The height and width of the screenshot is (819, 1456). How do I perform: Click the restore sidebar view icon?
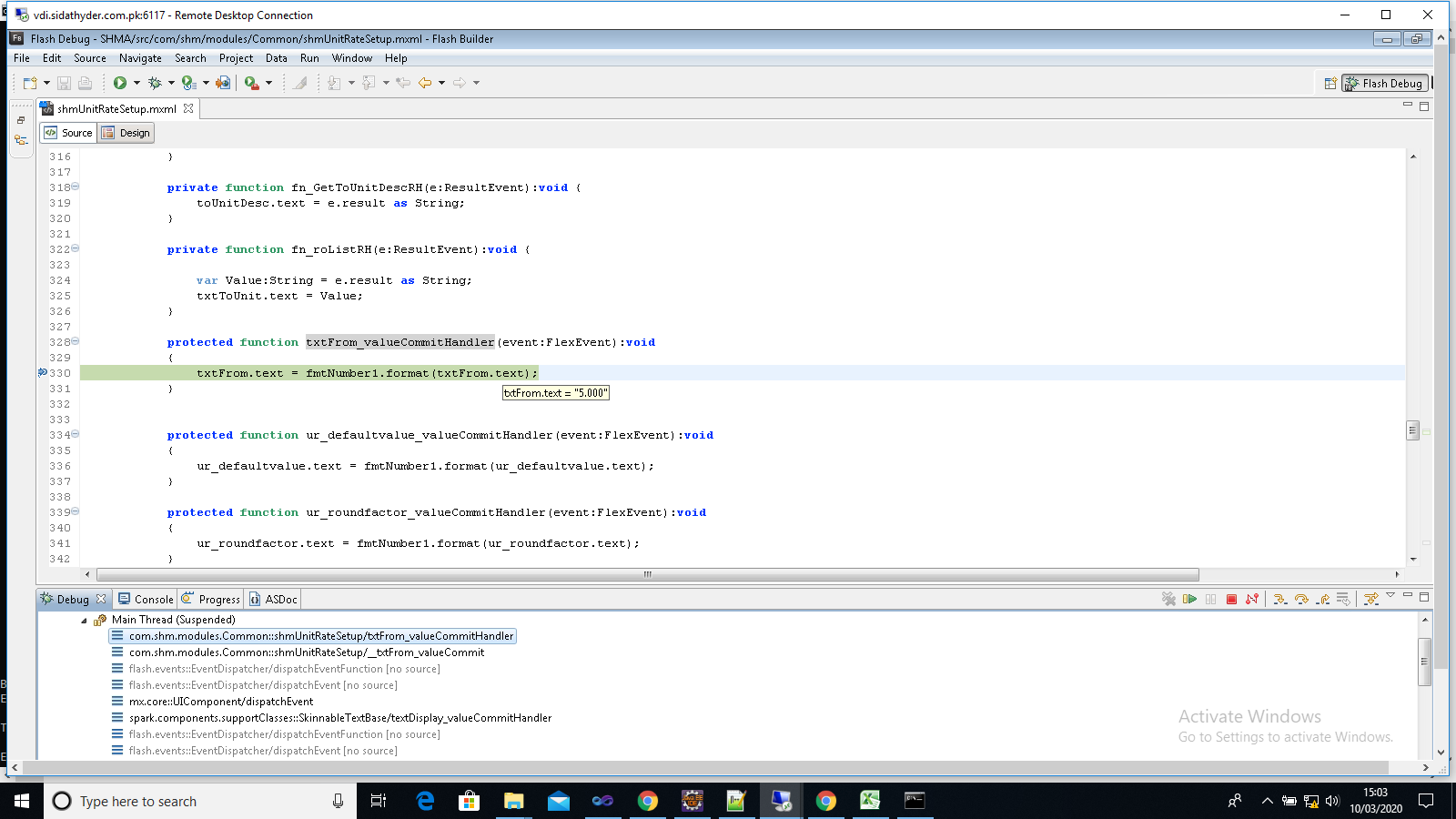pos(21,119)
